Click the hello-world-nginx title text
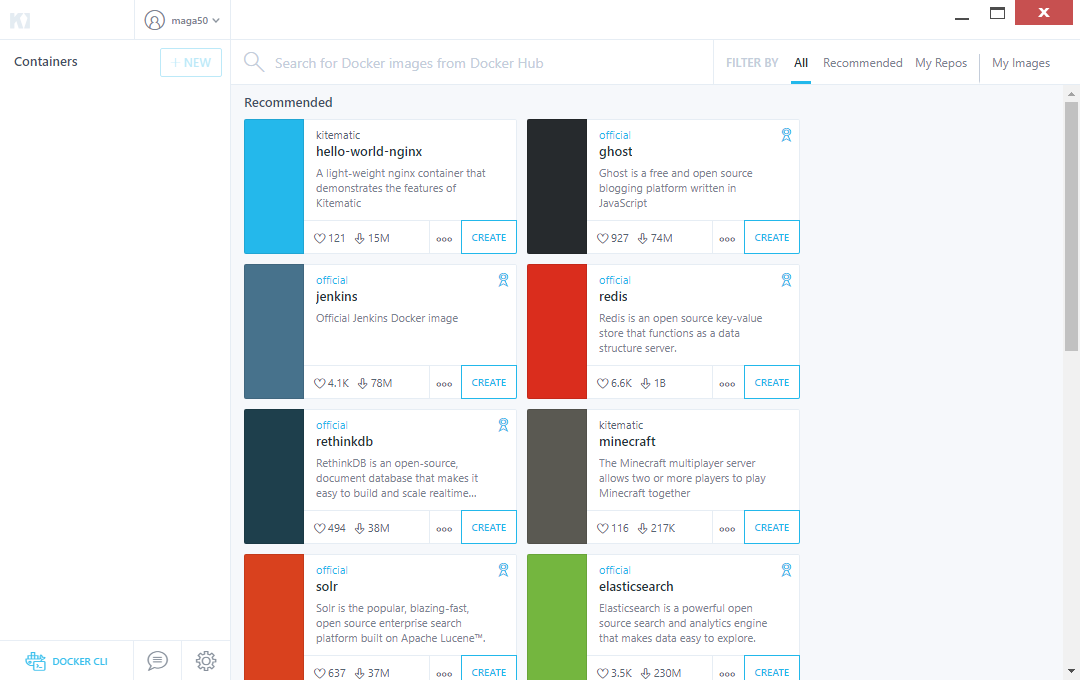Viewport: 1080px width, 680px height. pos(369,152)
